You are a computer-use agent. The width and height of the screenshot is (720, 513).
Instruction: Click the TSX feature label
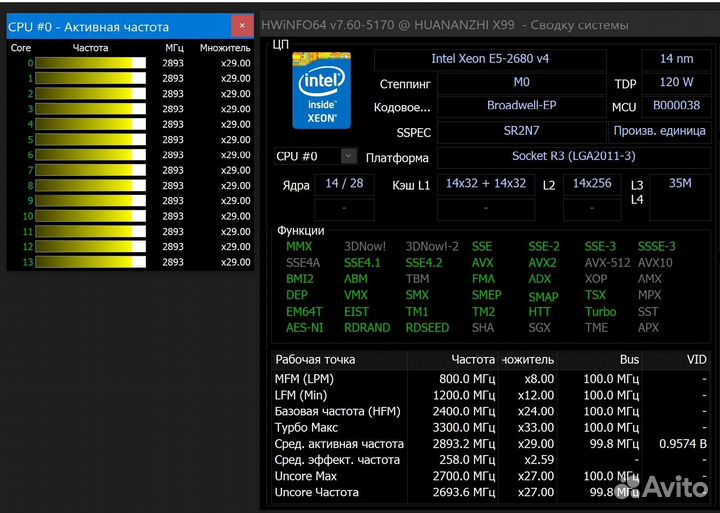tap(595, 295)
